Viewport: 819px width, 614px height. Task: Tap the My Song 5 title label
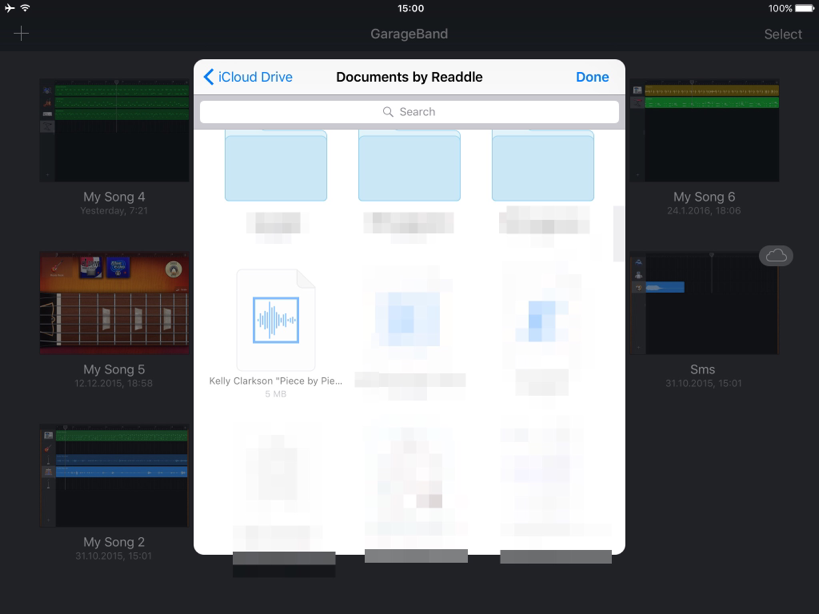(114, 369)
